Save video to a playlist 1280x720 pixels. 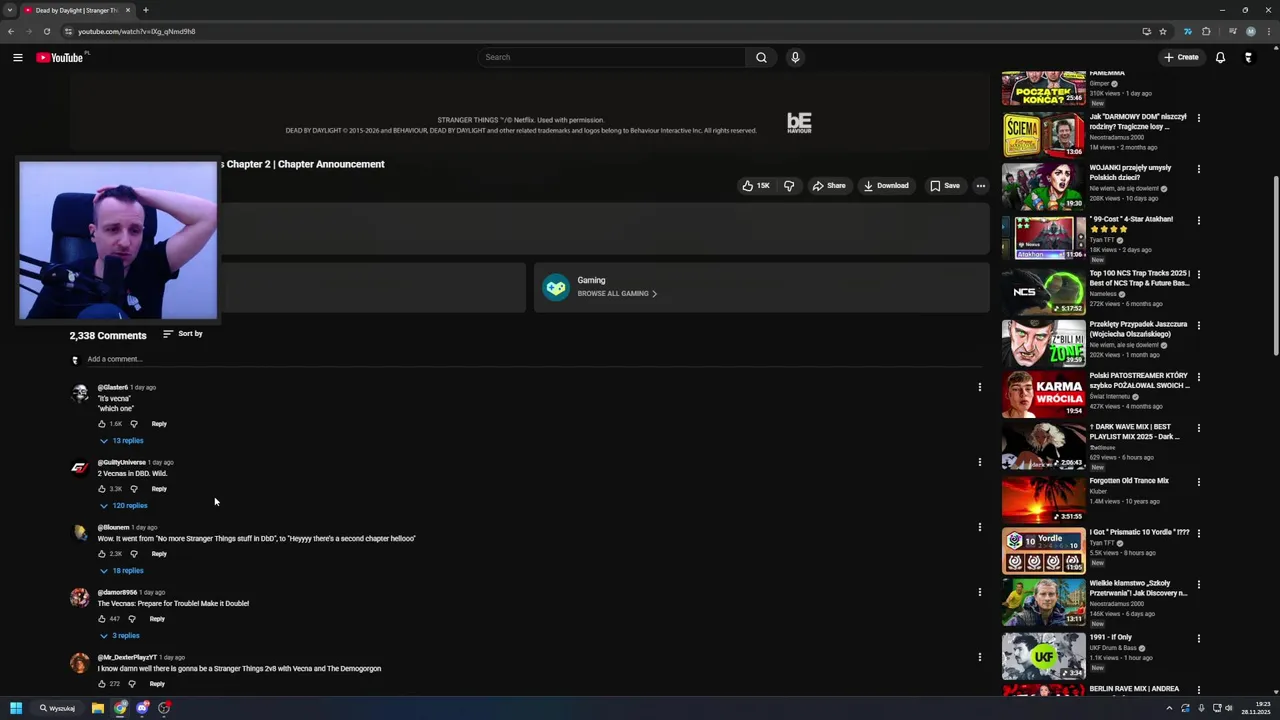point(945,185)
